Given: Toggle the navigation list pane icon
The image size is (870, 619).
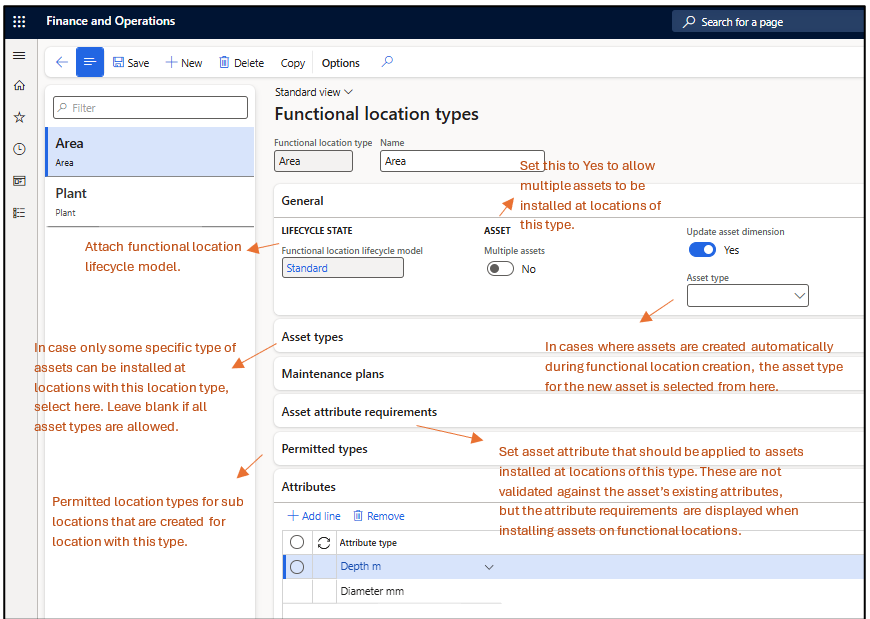Looking at the screenshot, I should tap(89, 62).
